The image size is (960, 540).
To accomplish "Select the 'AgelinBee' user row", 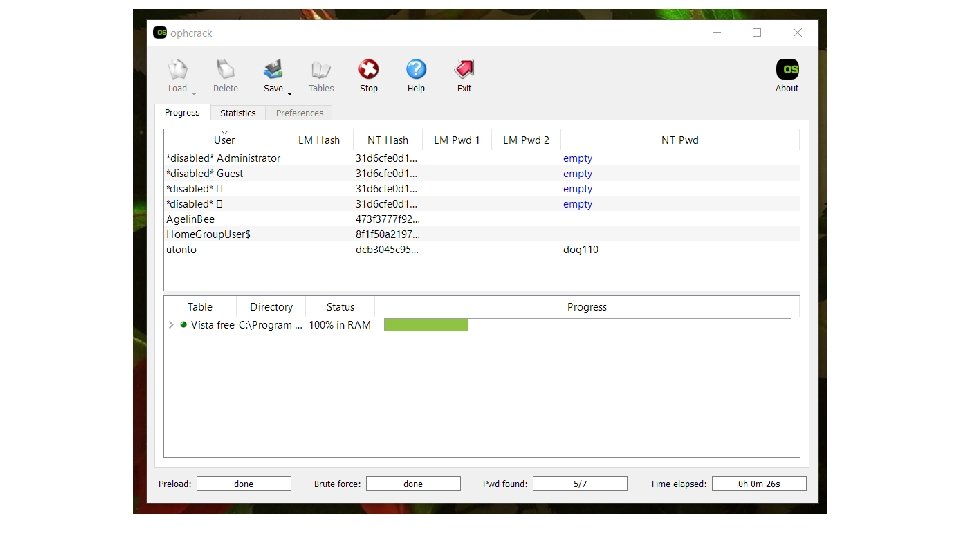I will [x=482, y=219].
